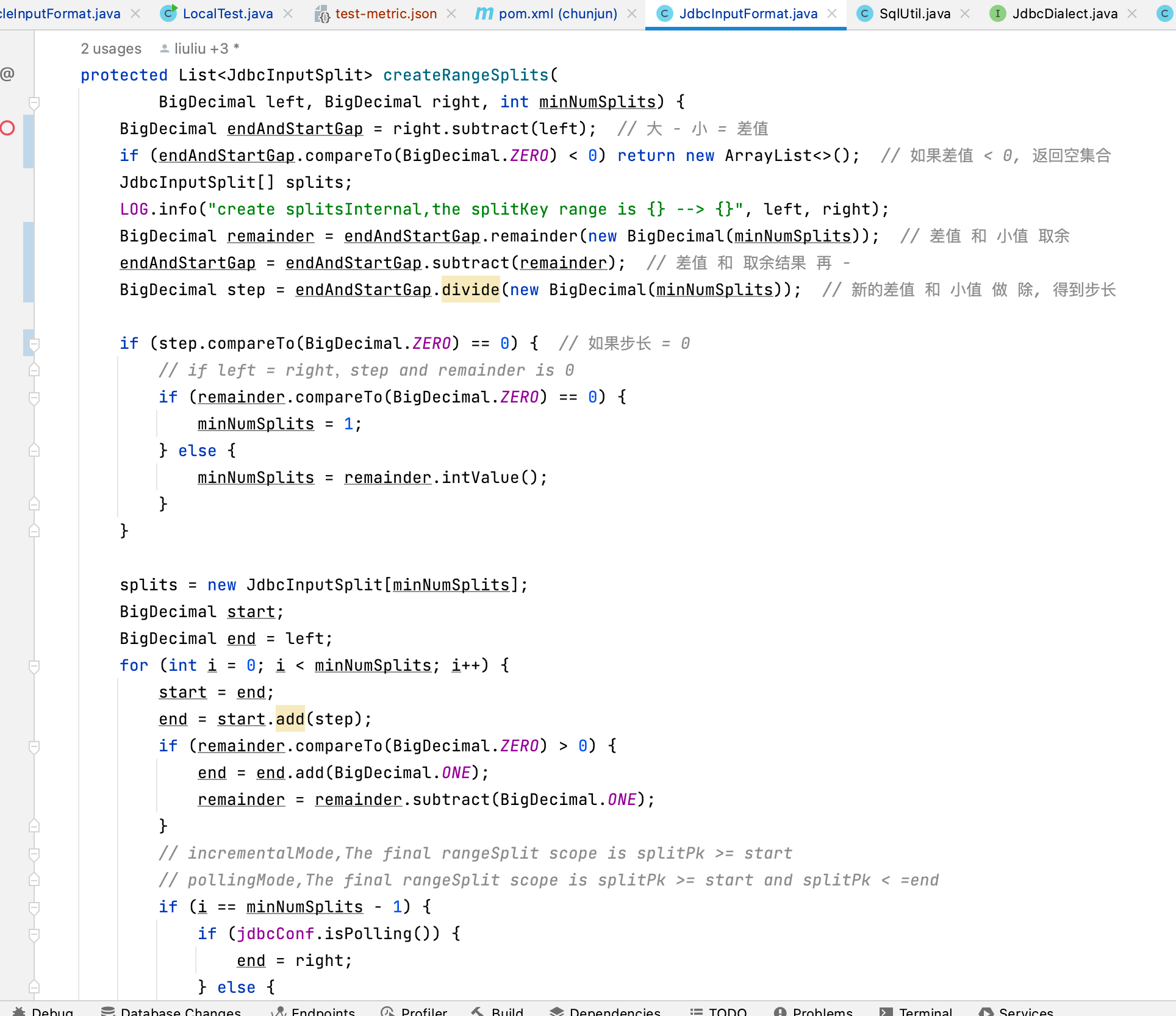The height and width of the screenshot is (1016, 1176).
Task: Fold the step.compareTo if block
Action: [x=34, y=344]
